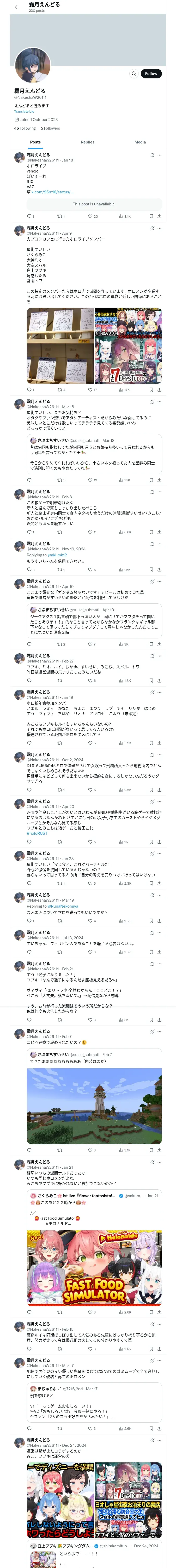Screen dimensions: 176x1568
Task: Switch to the Replies tab
Action: pyautogui.click(x=87, y=142)
